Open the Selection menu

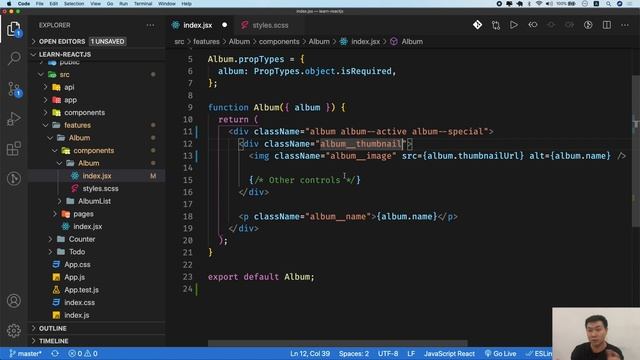pos(74,4)
